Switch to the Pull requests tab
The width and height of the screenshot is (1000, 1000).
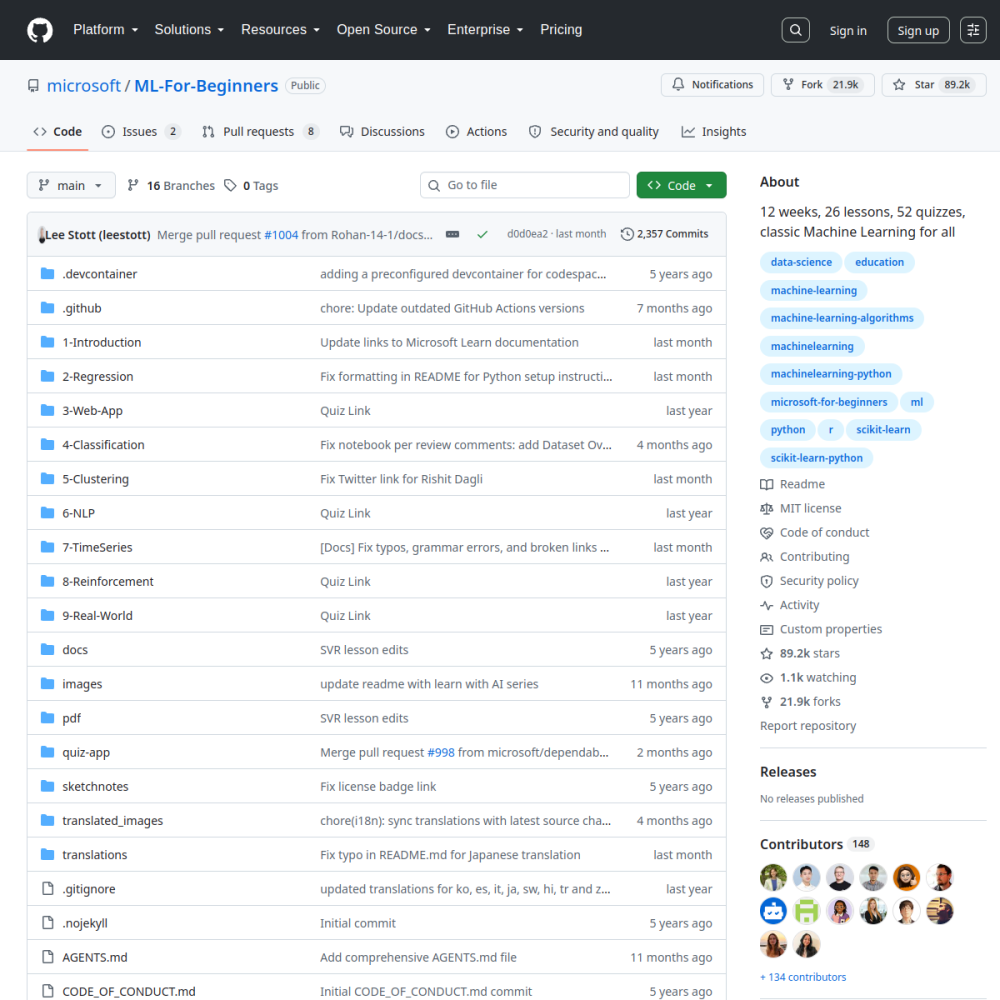(260, 132)
